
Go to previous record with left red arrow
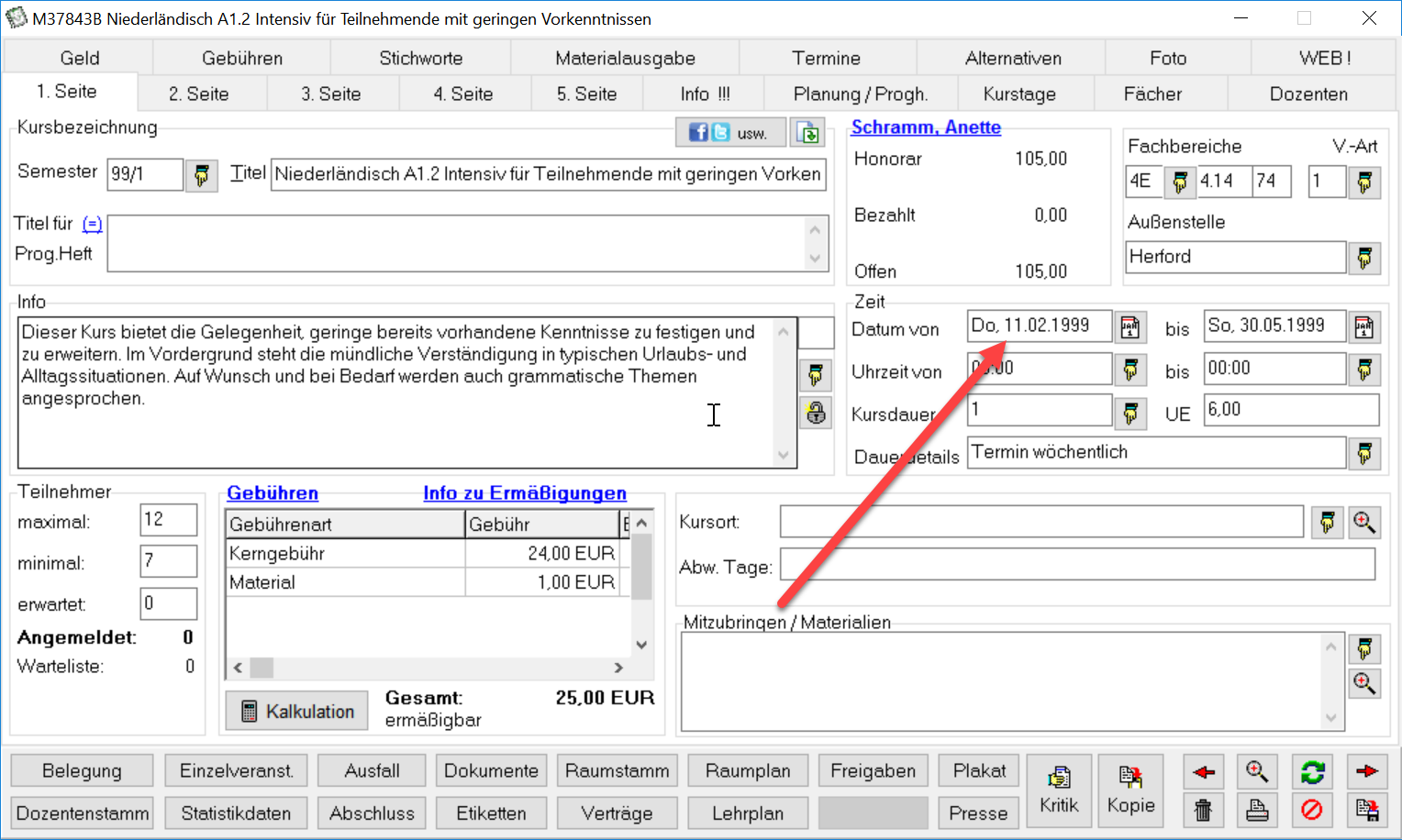tap(1203, 772)
